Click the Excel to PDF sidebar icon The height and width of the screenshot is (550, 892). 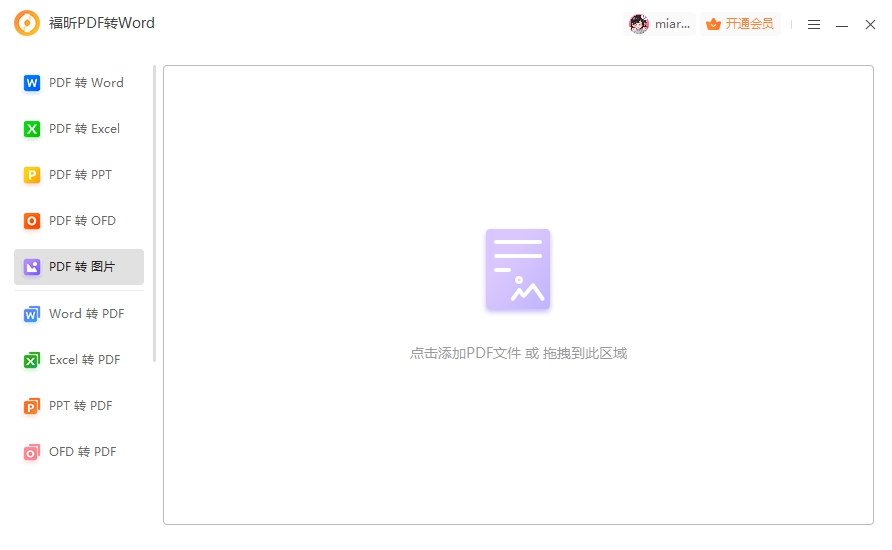31,360
